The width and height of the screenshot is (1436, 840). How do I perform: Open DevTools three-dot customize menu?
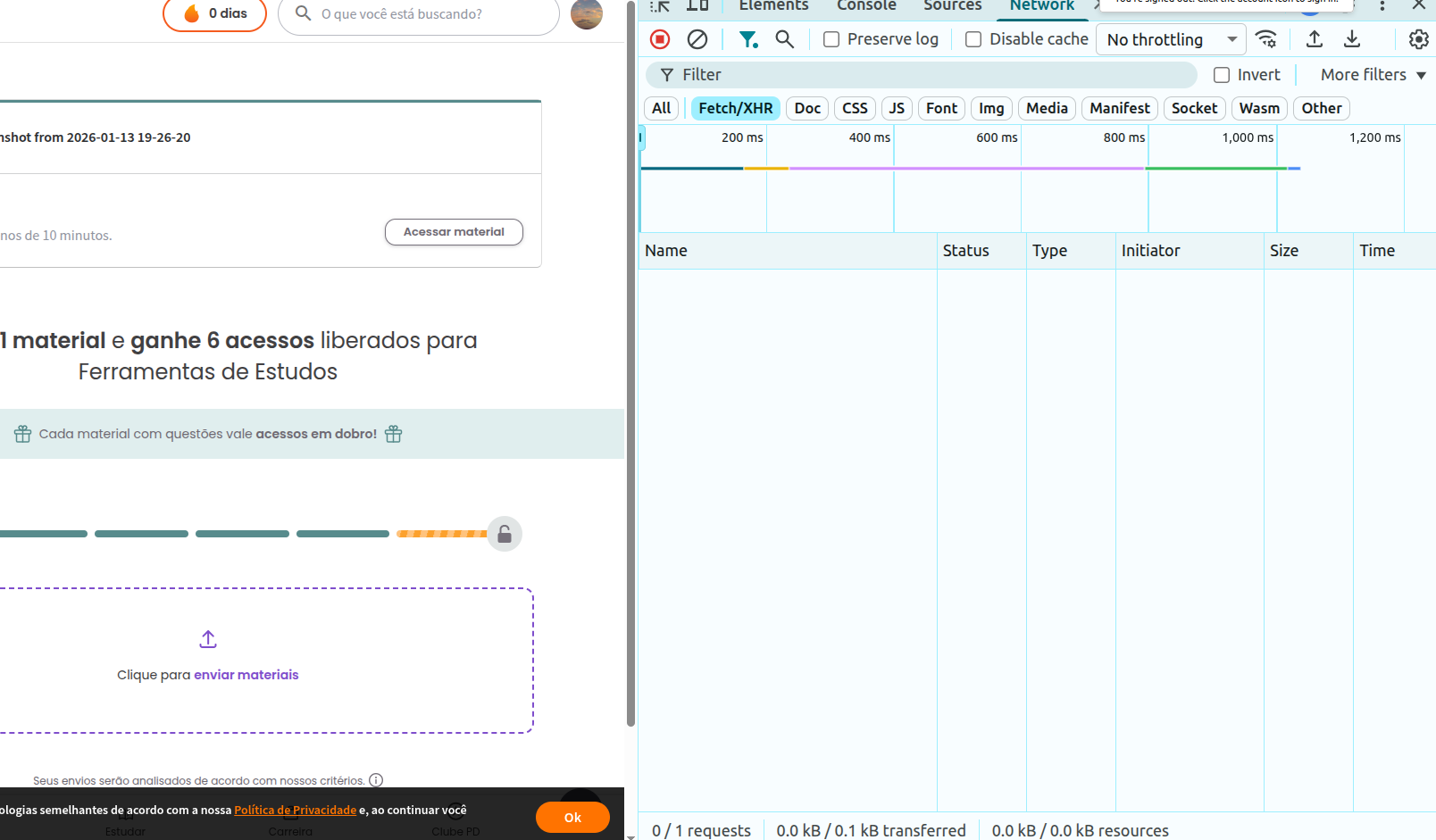[x=1382, y=5]
